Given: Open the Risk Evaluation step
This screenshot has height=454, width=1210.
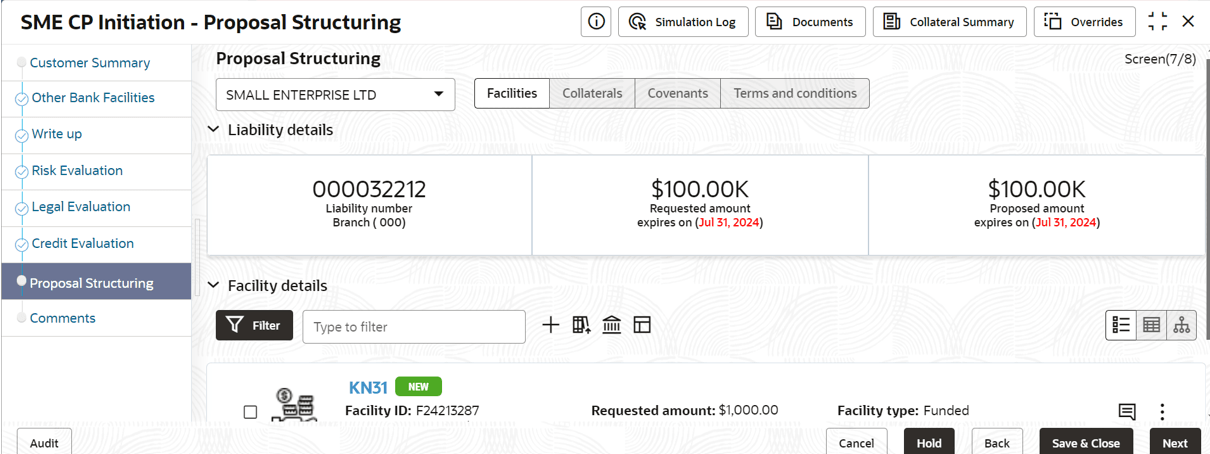Looking at the screenshot, I should (x=77, y=171).
